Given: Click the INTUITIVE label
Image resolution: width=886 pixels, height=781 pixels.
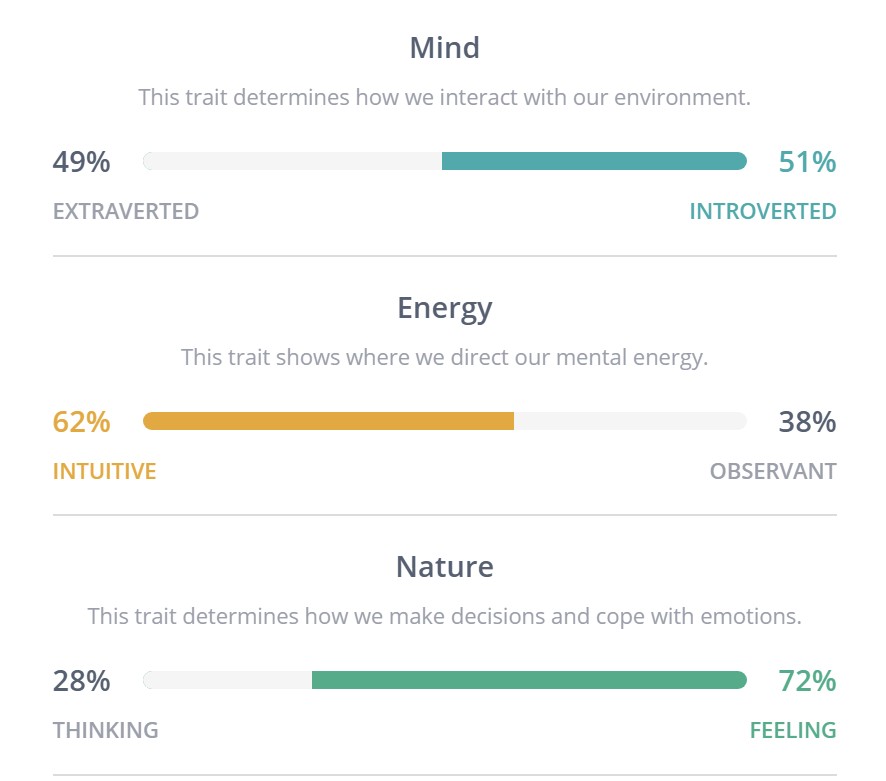Looking at the screenshot, I should pyautogui.click(x=104, y=471).
